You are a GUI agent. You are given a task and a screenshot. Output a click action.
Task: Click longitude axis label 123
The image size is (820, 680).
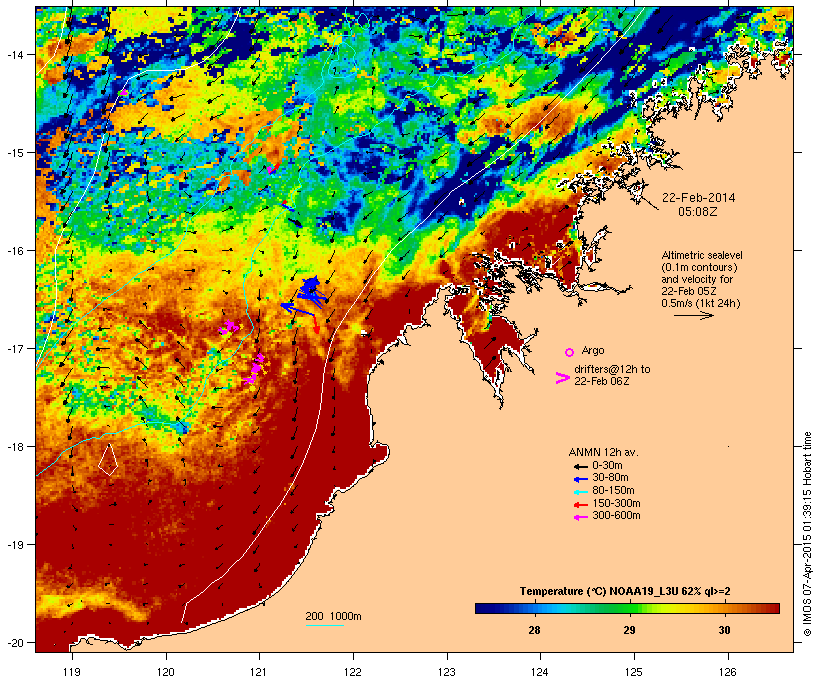click(447, 672)
